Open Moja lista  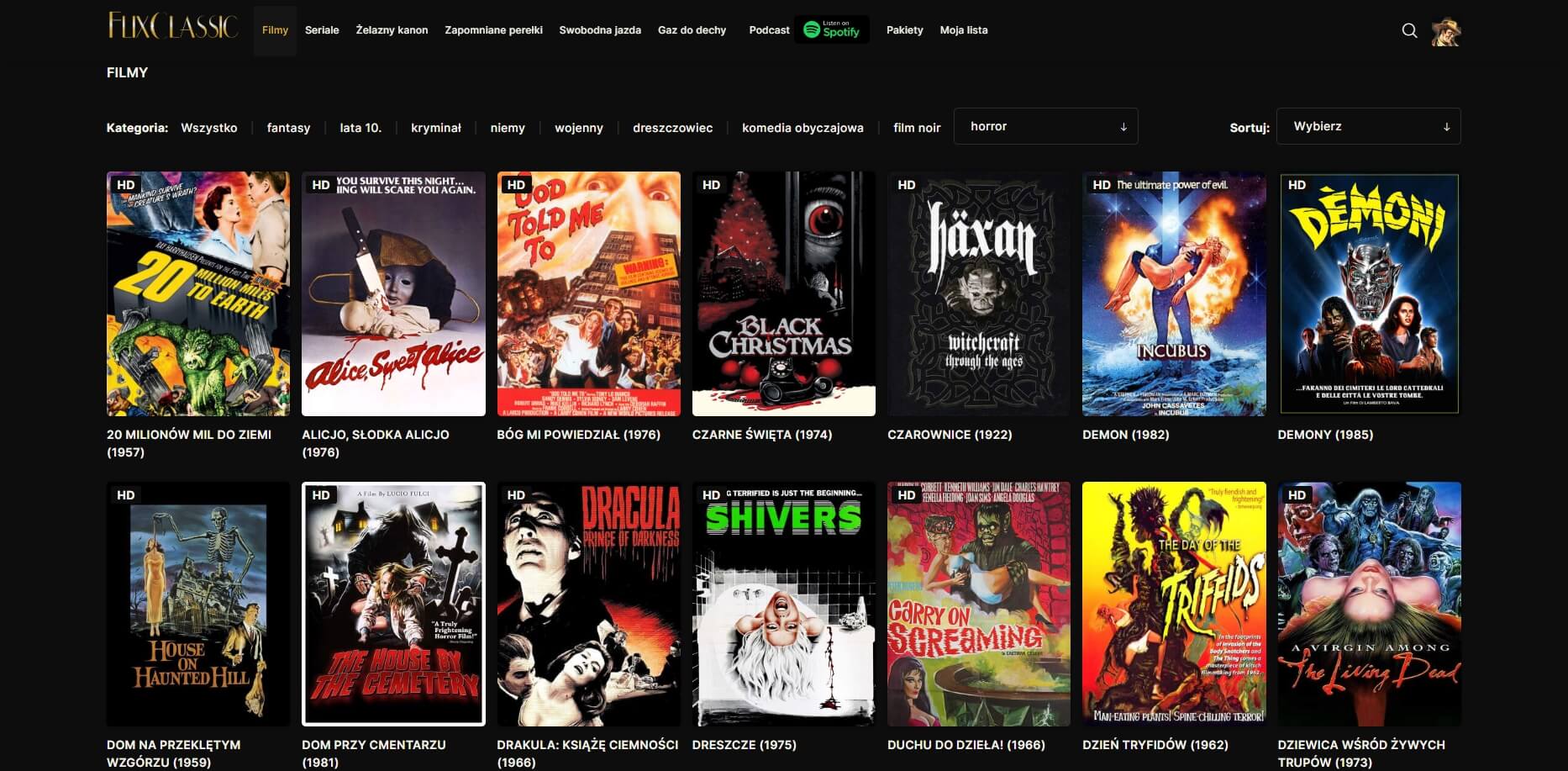click(964, 29)
